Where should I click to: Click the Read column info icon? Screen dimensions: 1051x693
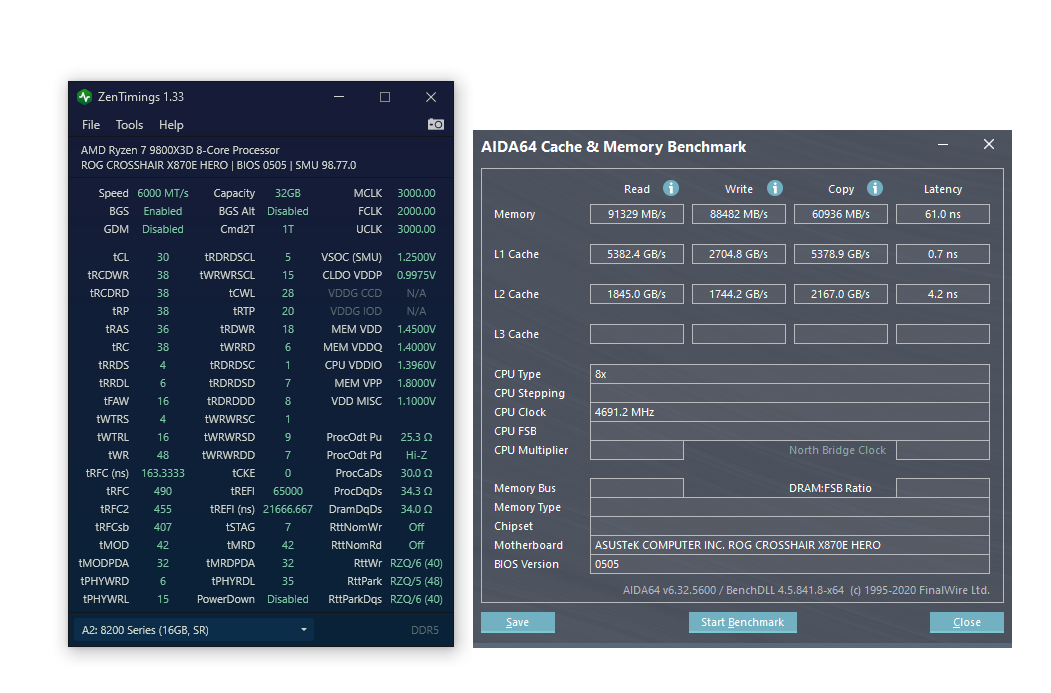click(x=671, y=188)
